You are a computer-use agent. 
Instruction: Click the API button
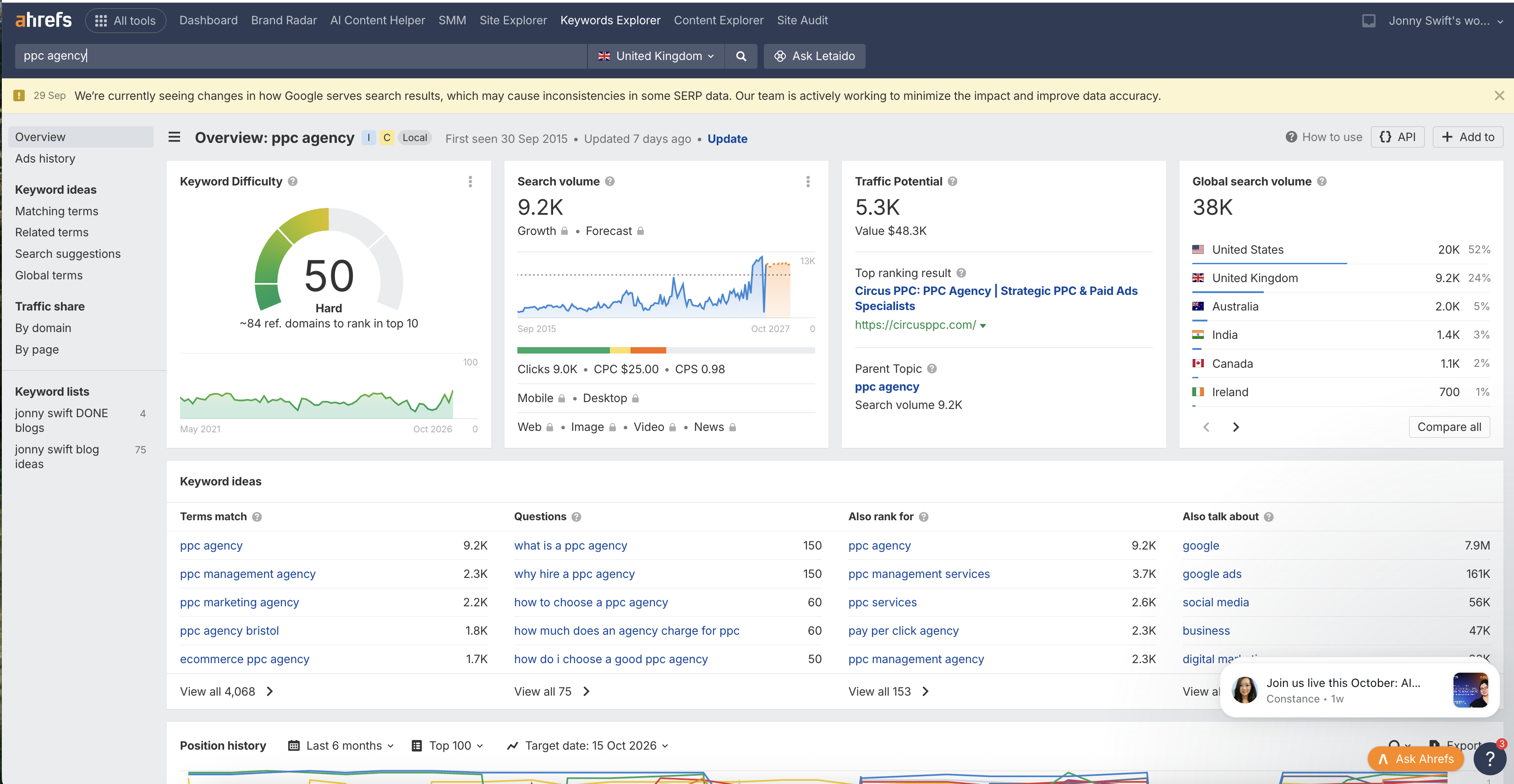coord(1397,137)
